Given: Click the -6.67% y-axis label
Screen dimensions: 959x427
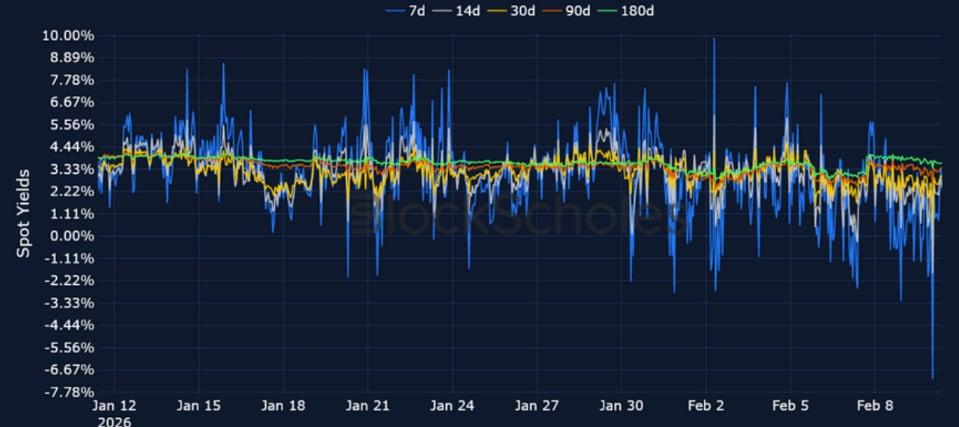Looking at the screenshot, I should pyautogui.click(x=69, y=370).
